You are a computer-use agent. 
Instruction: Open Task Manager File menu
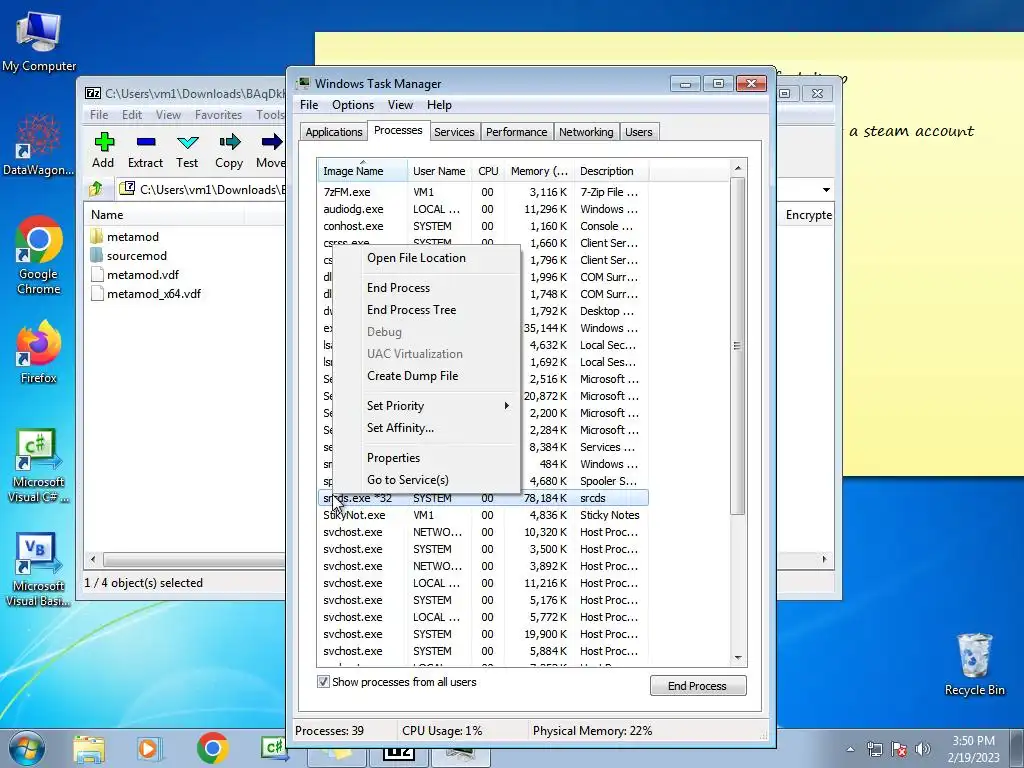coord(309,104)
